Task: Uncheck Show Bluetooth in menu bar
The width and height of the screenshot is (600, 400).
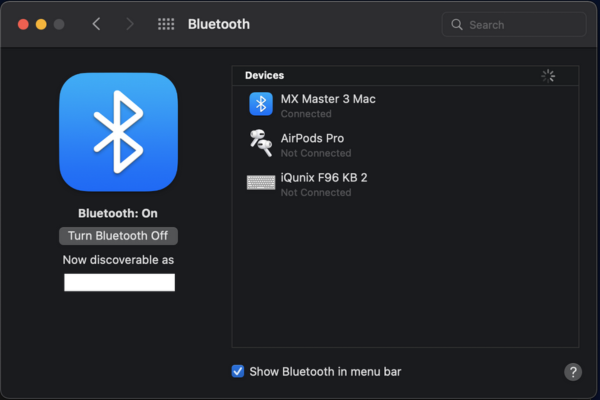Action: click(238, 371)
